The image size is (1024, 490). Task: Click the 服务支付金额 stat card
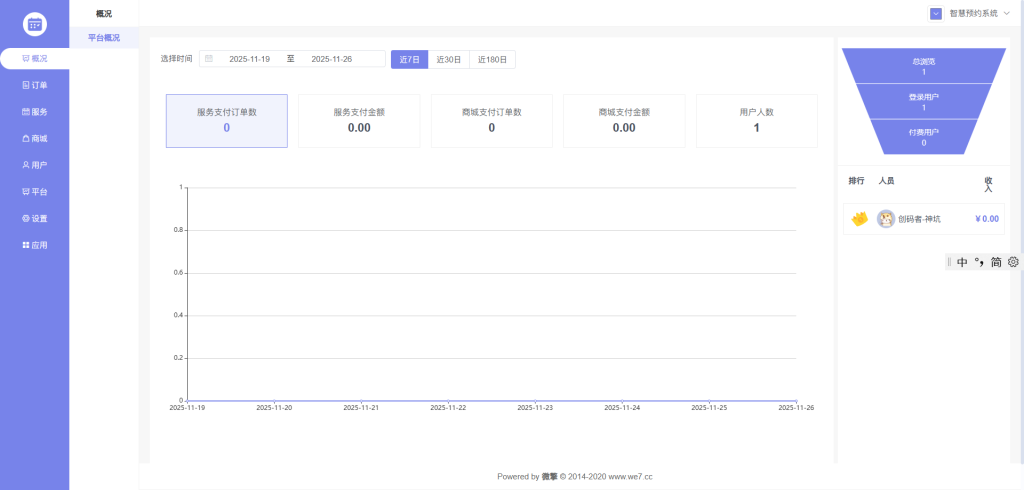(x=359, y=121)
